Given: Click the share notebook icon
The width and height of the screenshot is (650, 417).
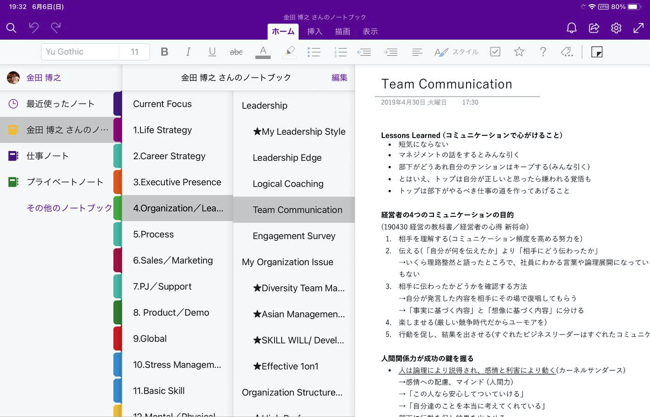Looking at the screenshot, I should coord(594,29).
